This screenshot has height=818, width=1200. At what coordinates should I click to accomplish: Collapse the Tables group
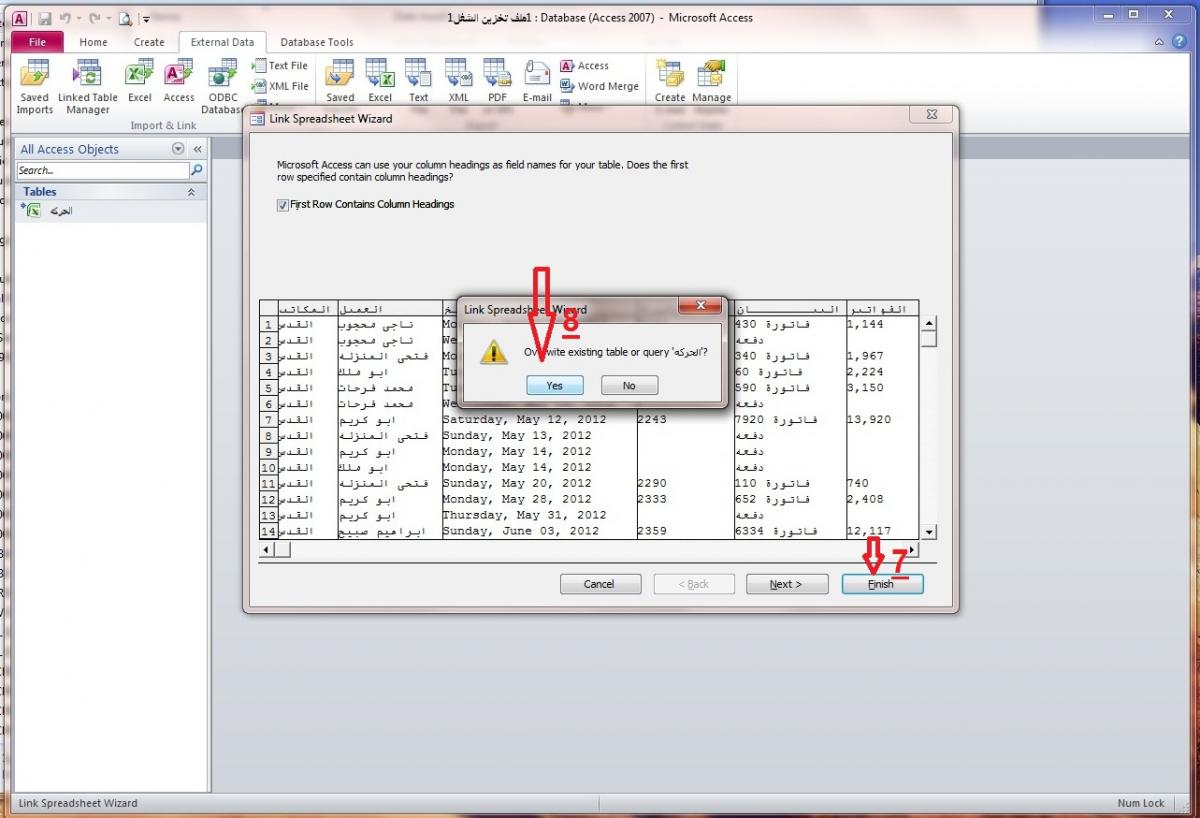pyautogui.click(x=191, y=192)
